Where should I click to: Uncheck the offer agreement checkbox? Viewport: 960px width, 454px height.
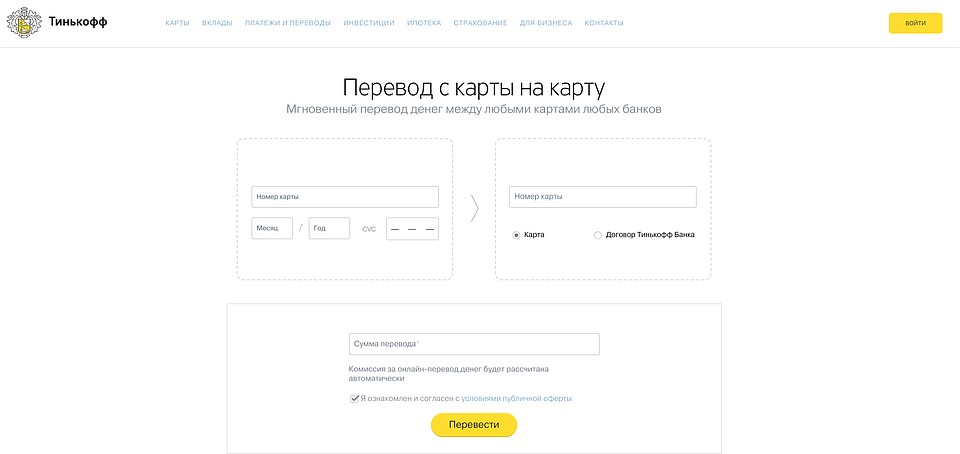(354, 399)
